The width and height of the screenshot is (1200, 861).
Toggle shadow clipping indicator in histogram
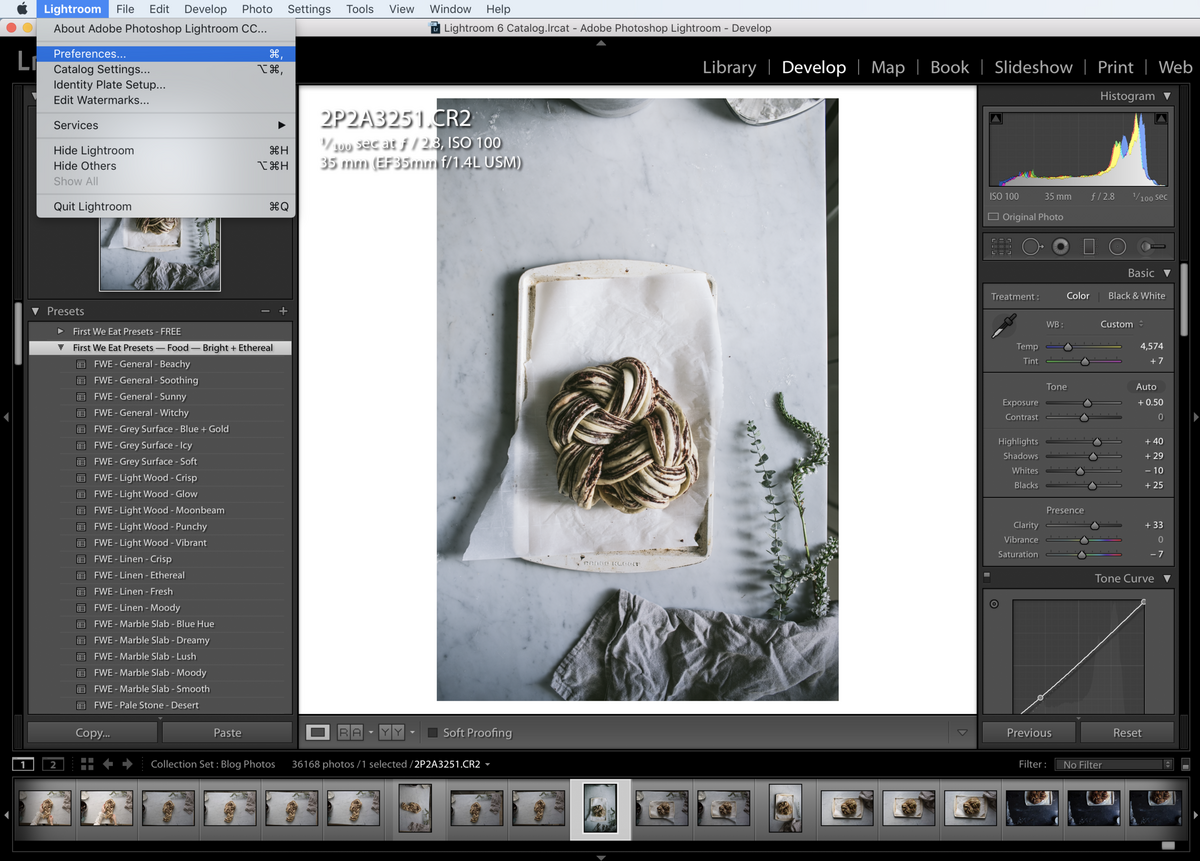pyautogui.click(x=996, y=119)
